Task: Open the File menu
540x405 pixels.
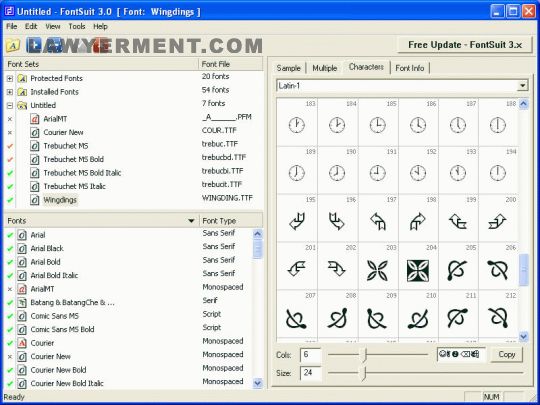Action: (x=11, y=27)
